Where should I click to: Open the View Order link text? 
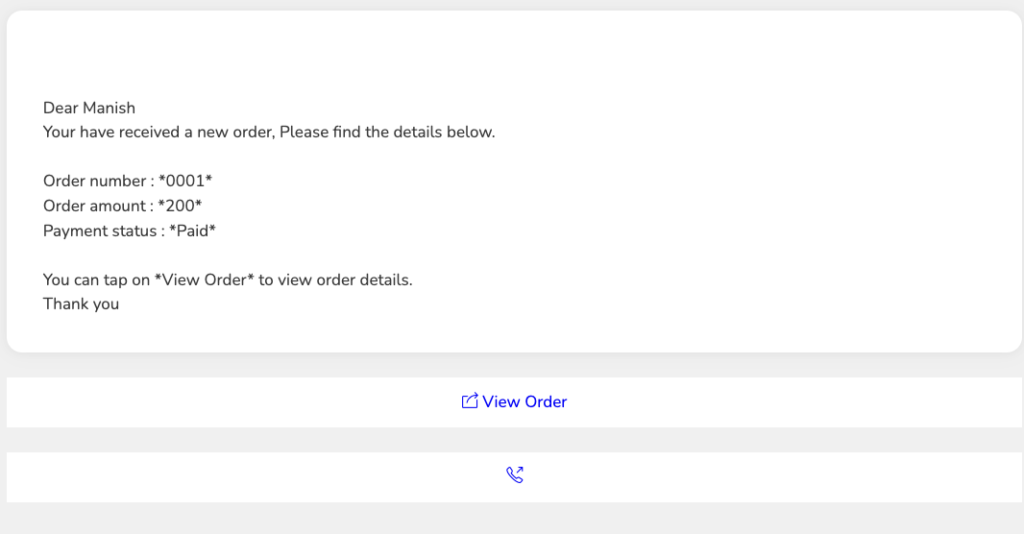pos(524,401)
